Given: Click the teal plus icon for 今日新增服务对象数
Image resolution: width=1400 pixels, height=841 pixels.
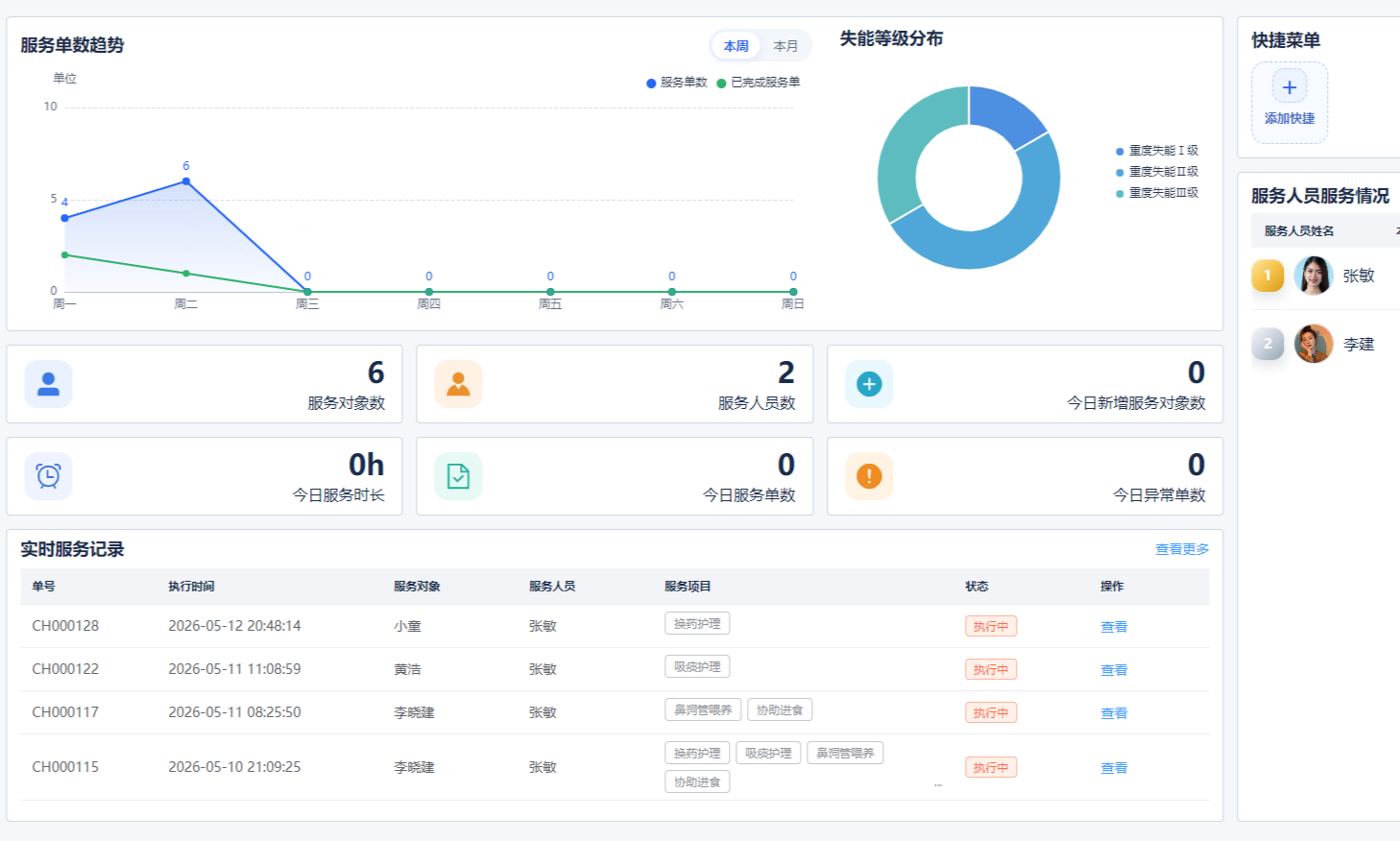Looking at the screenshot, I should click(x=869, y=384).
